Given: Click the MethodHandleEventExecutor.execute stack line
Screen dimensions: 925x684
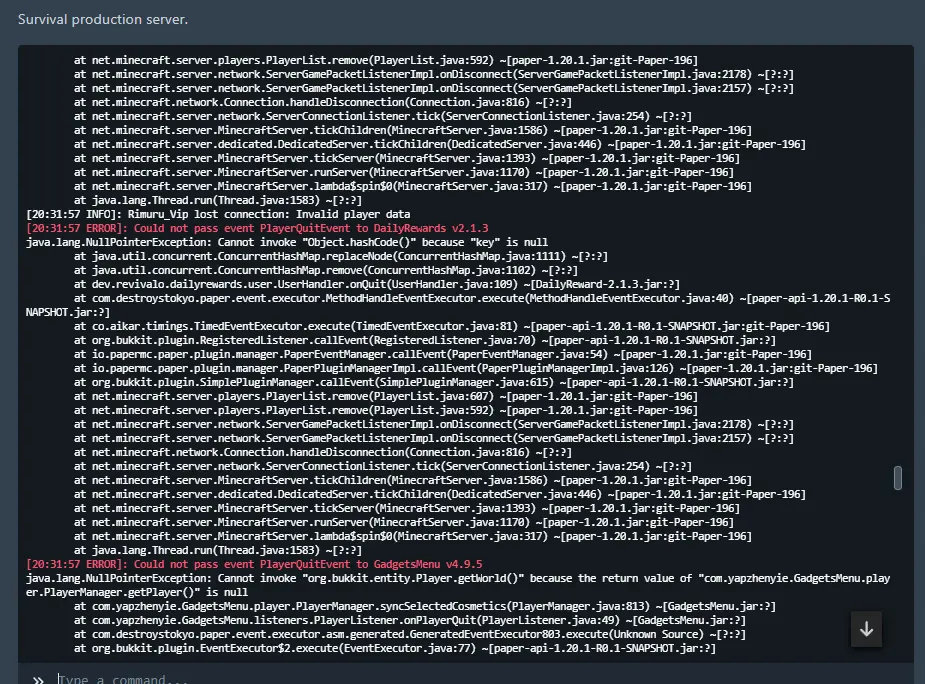Looking at the screenshot, I should coord(458,305).
